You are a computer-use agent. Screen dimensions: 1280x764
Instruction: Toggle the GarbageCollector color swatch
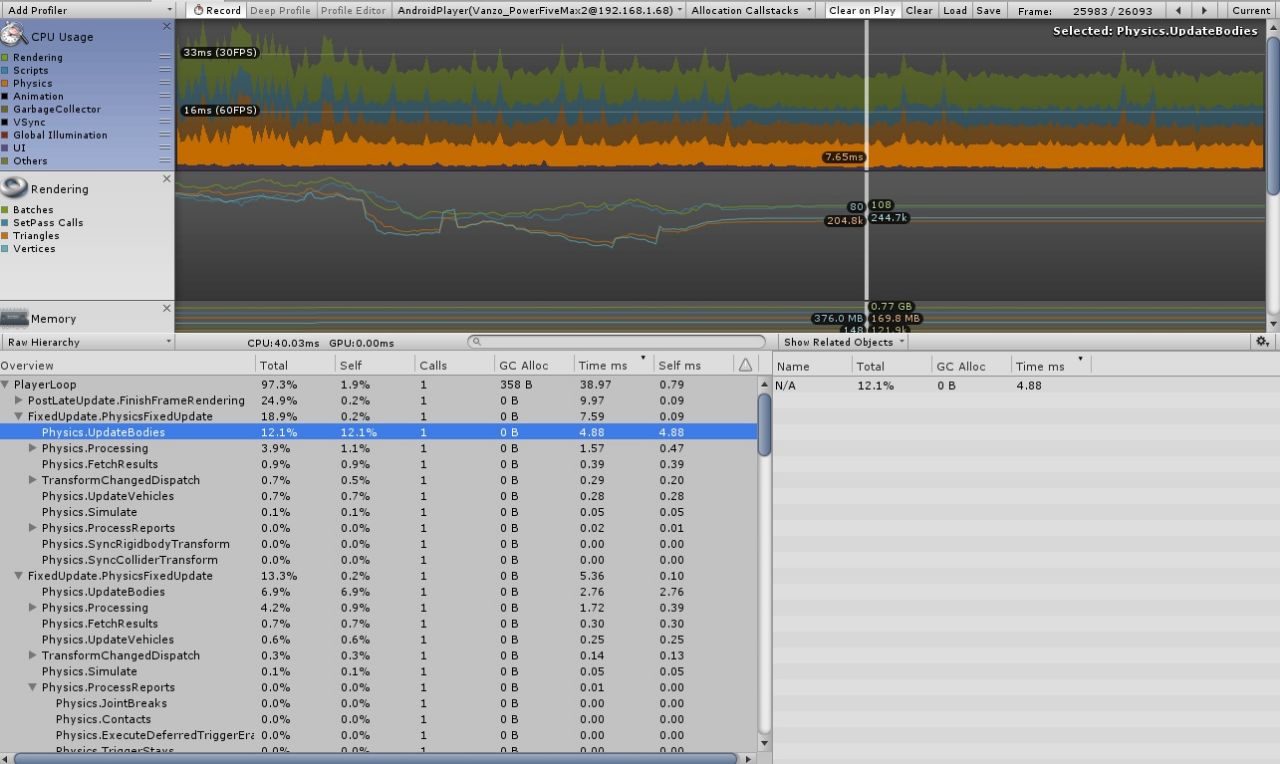point(5,110)
